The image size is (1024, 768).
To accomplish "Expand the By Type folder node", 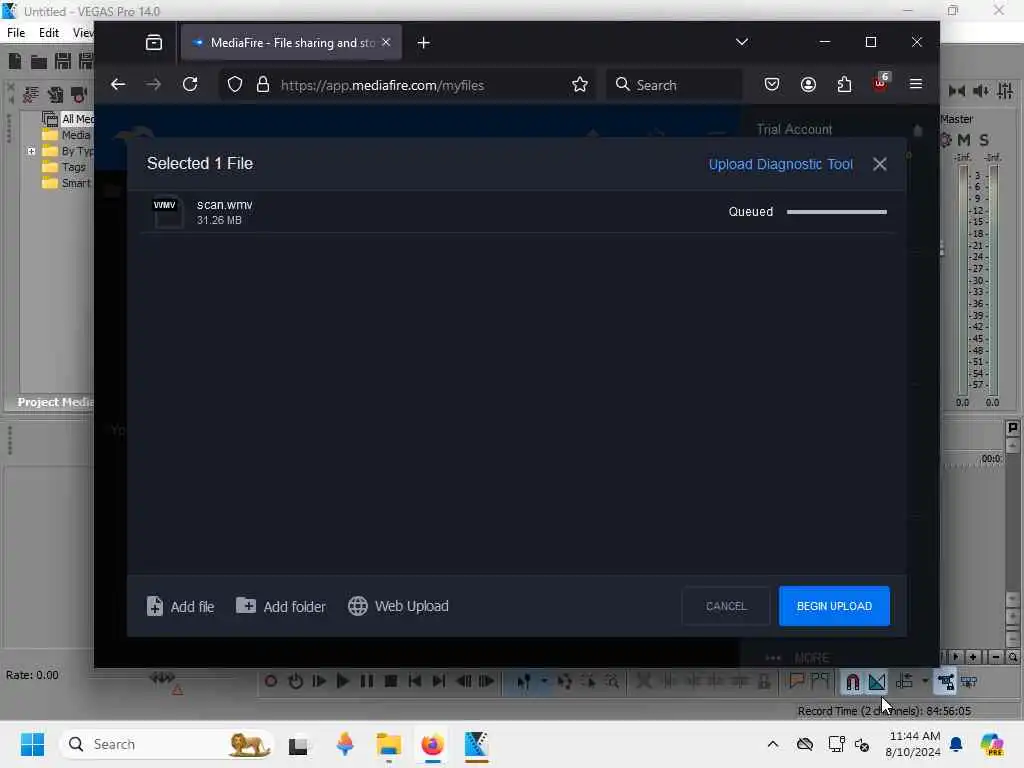I will (31, 151).
